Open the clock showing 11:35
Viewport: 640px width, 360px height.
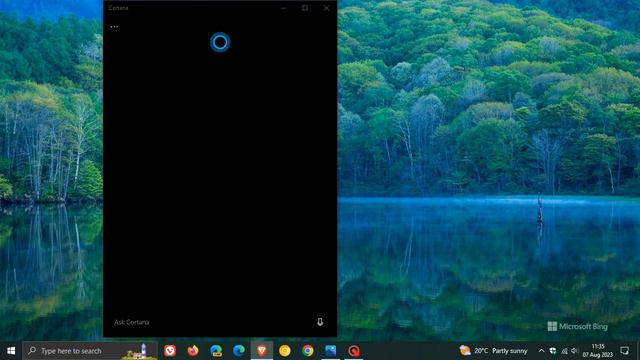tap(598, 351)
